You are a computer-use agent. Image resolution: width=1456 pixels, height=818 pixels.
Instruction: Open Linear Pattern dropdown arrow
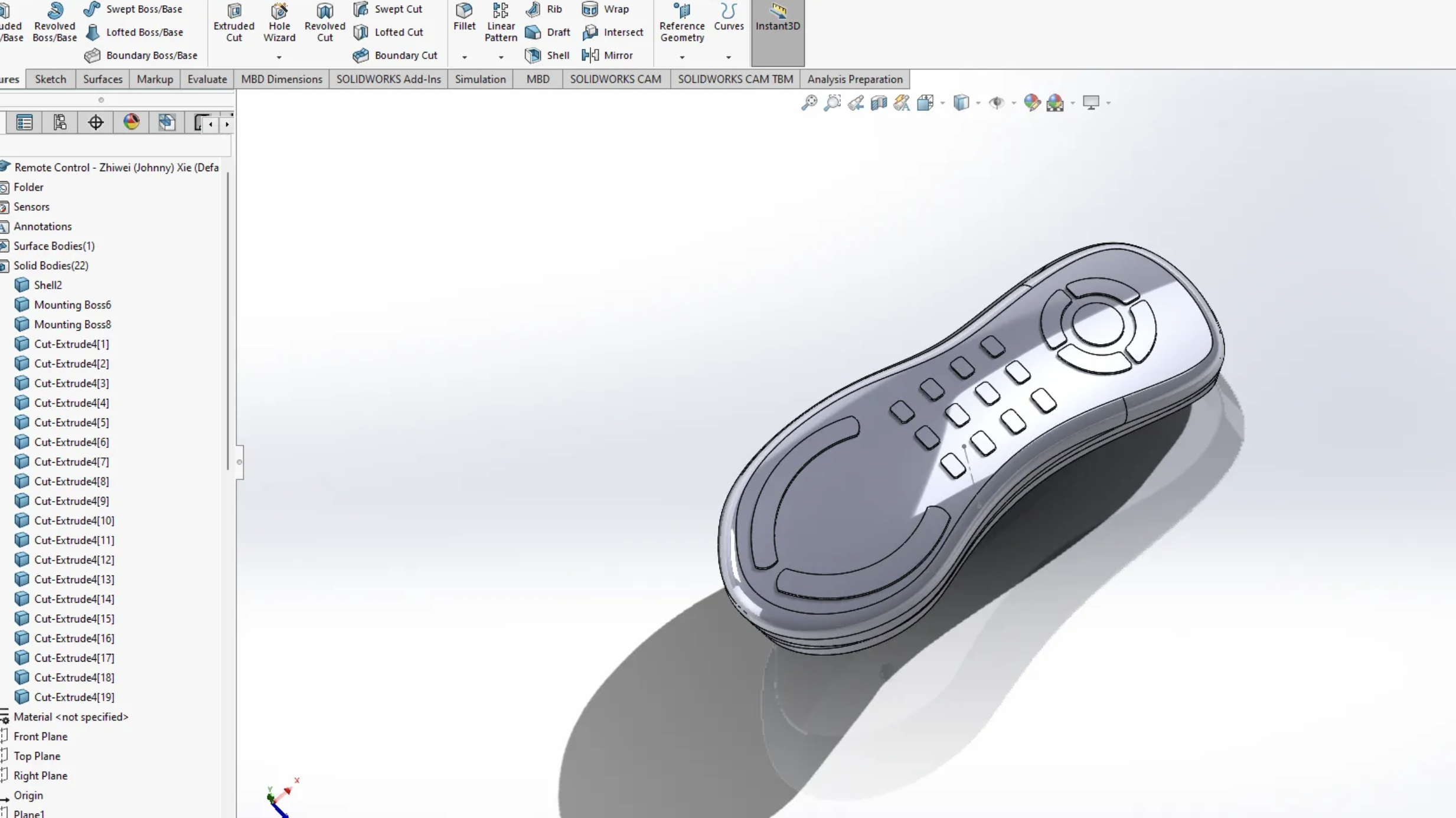(x=501, y=57)
